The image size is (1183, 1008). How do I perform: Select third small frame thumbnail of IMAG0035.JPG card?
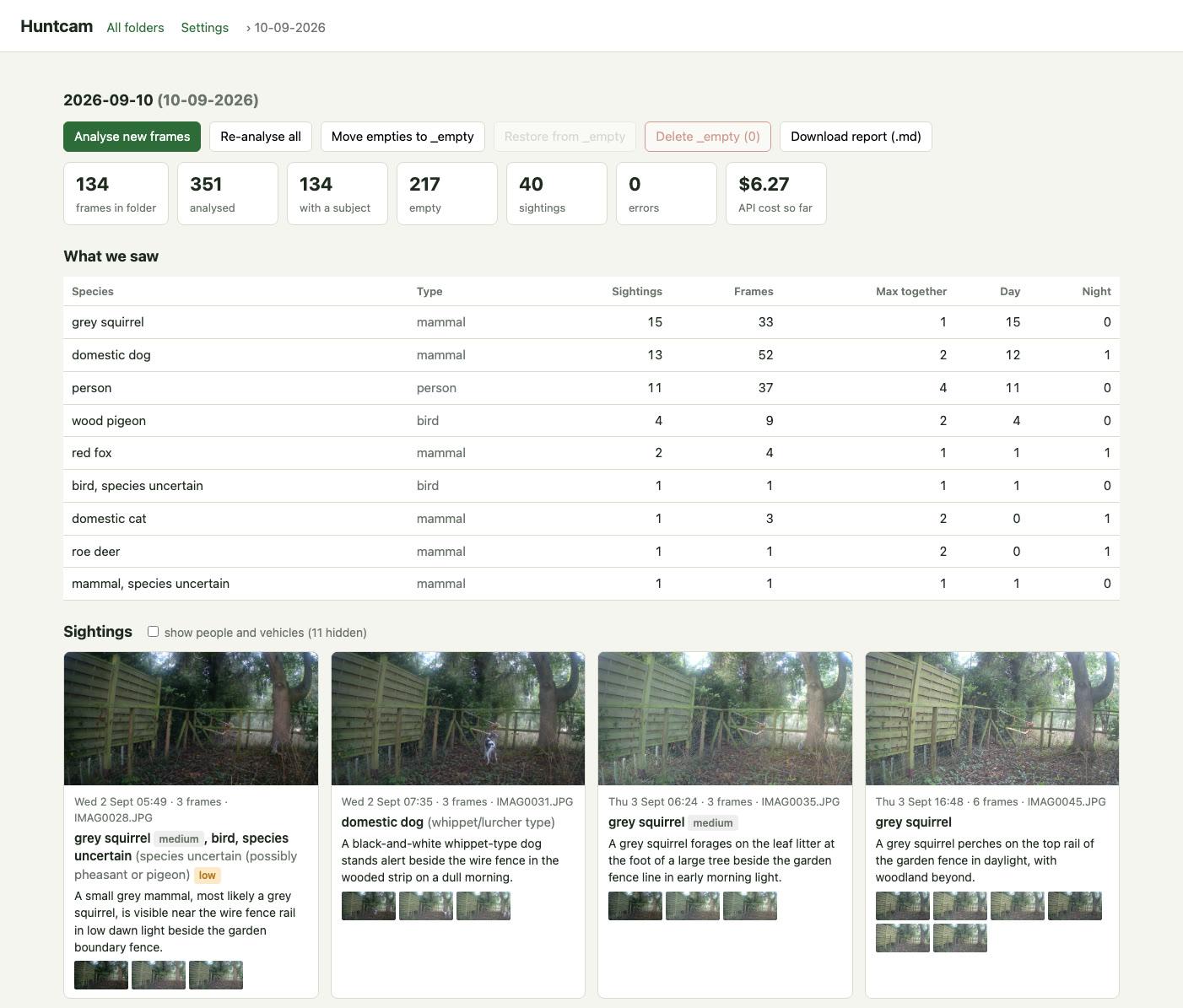click(x=750, y=906)
